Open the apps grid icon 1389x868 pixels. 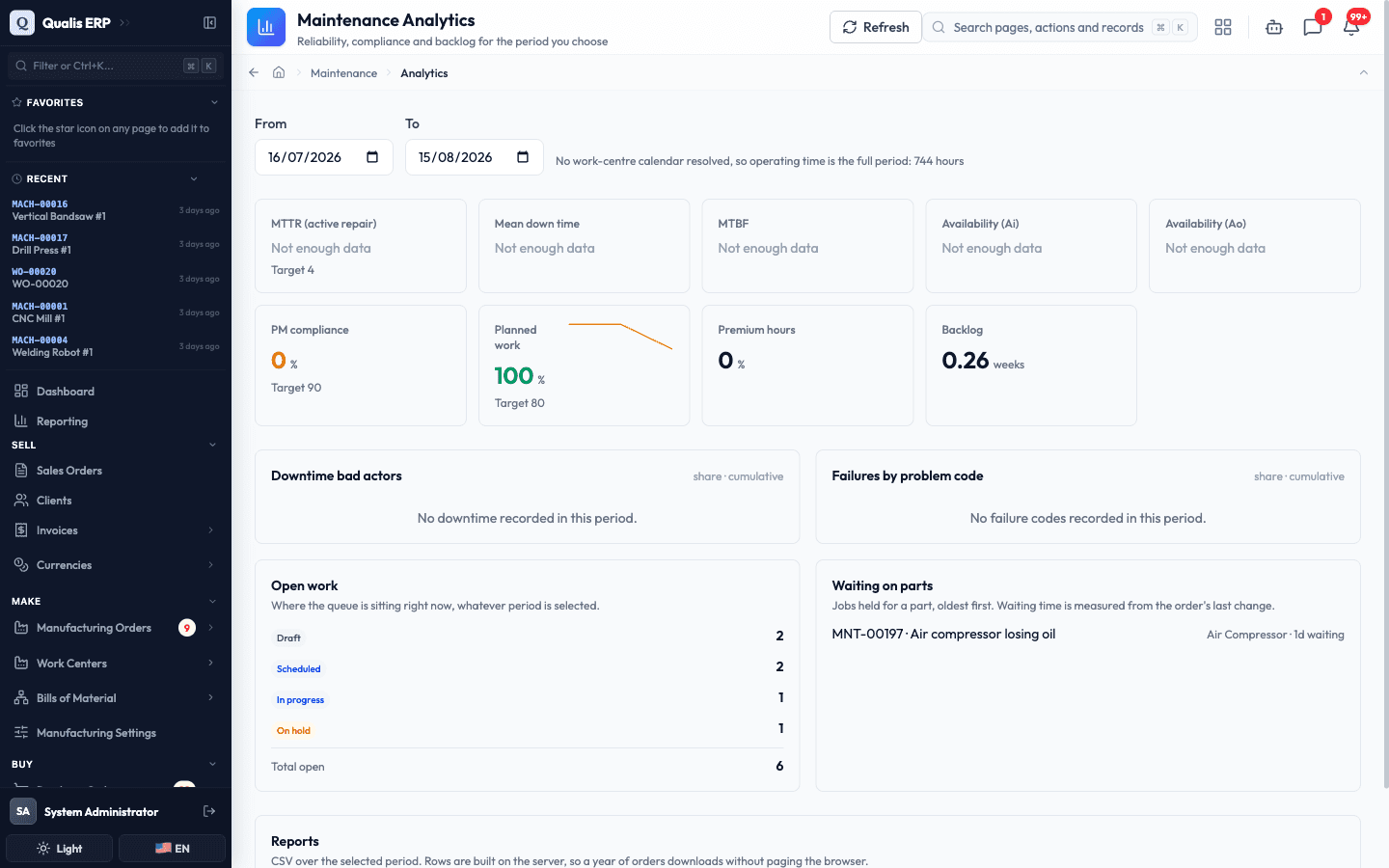pyautogui.click(x=1223, y=27)
